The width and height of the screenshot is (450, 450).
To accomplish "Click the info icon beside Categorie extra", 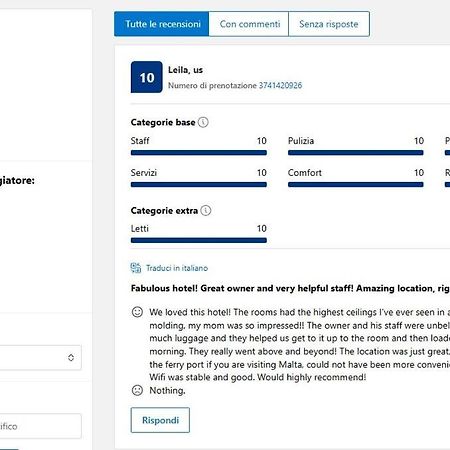I will (206, 211).
